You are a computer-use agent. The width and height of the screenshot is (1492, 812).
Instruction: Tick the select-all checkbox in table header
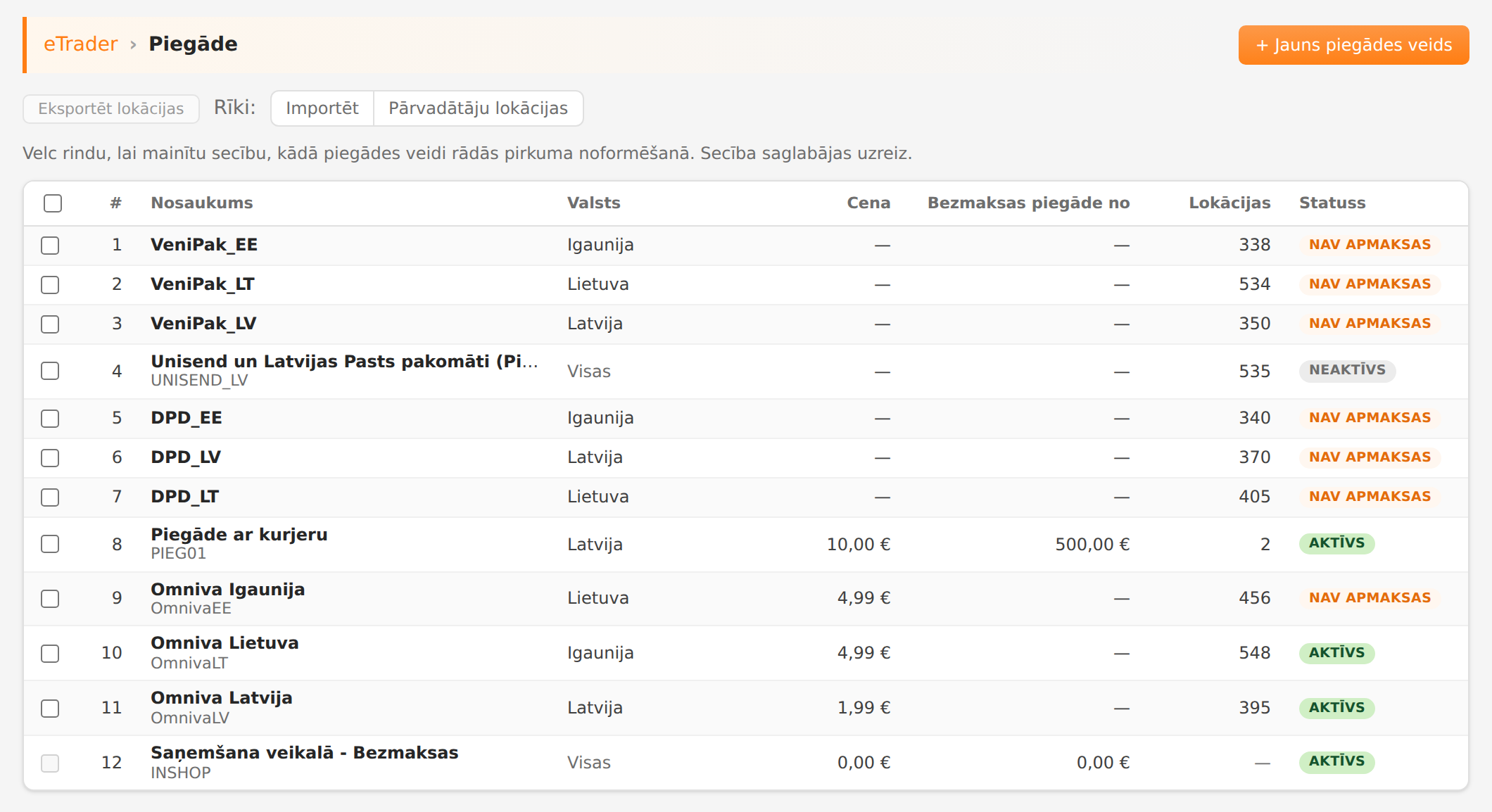coord(53,203)
